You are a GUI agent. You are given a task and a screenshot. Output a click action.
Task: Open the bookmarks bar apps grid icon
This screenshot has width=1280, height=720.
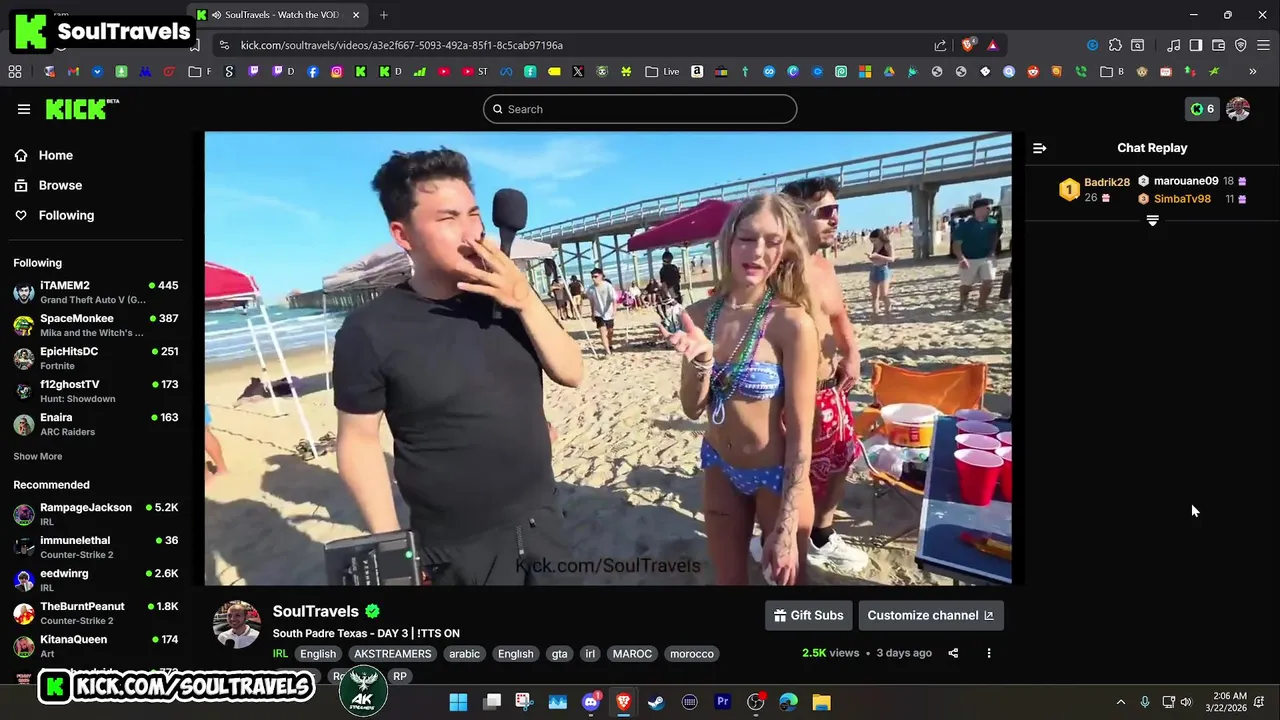point(15,72)
